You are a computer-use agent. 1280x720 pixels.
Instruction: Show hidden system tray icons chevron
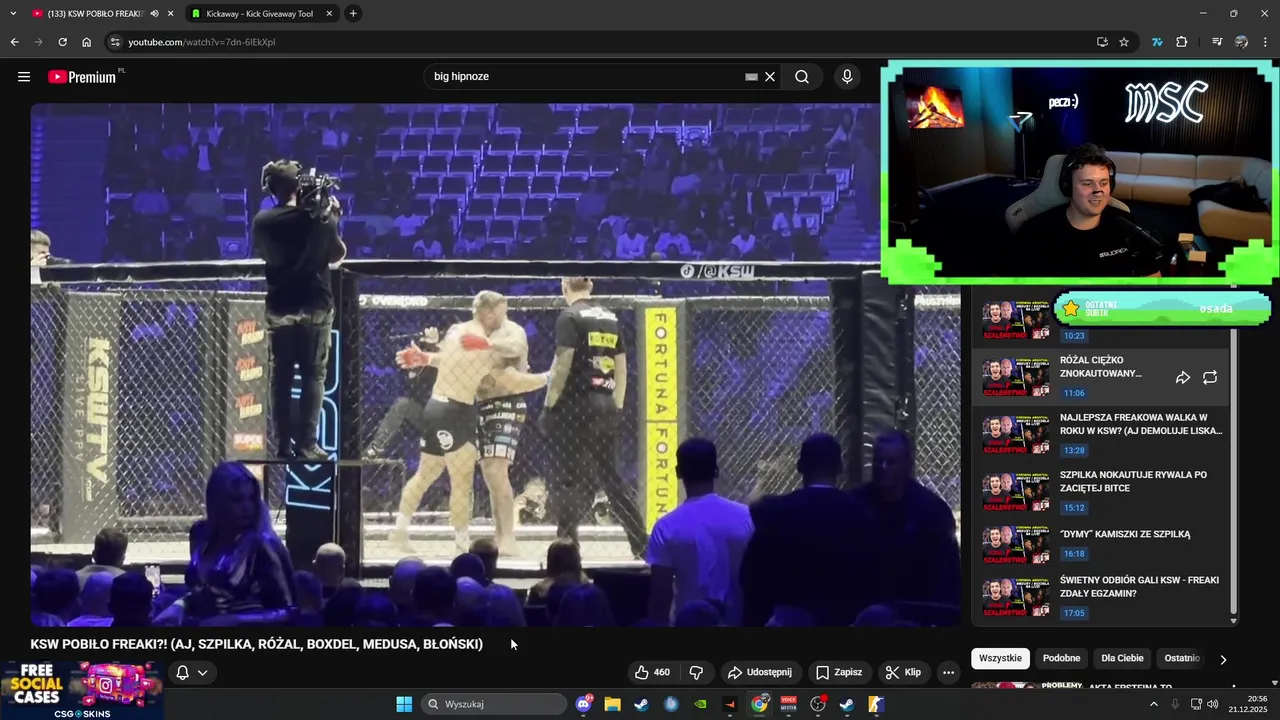(x=1153, y=704)
